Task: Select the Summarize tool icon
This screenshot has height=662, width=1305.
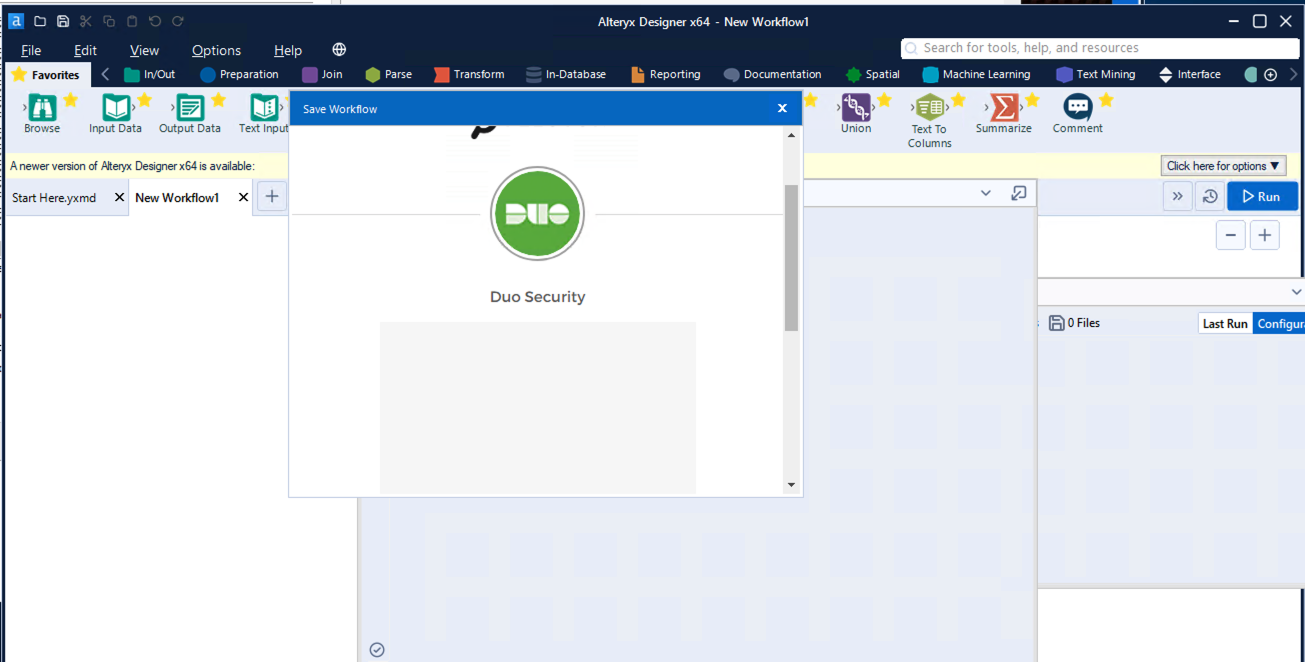Action: pyautogui.click(x=1004, y=107)
